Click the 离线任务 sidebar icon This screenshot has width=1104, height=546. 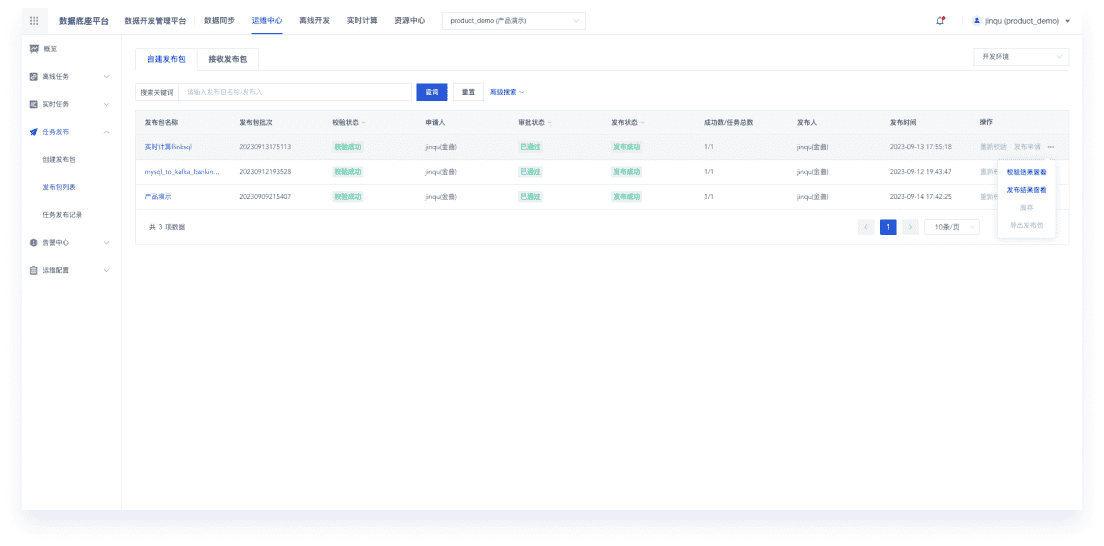34,76
